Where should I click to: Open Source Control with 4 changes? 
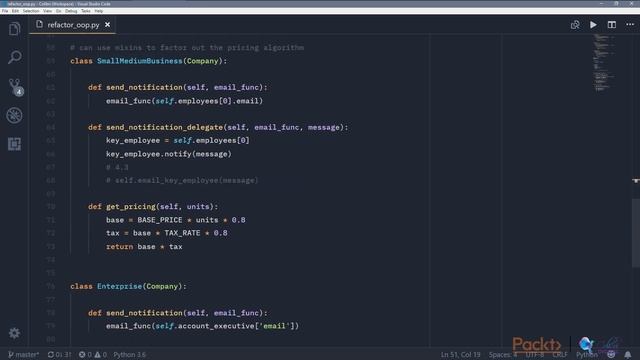(x=15, y=87)
